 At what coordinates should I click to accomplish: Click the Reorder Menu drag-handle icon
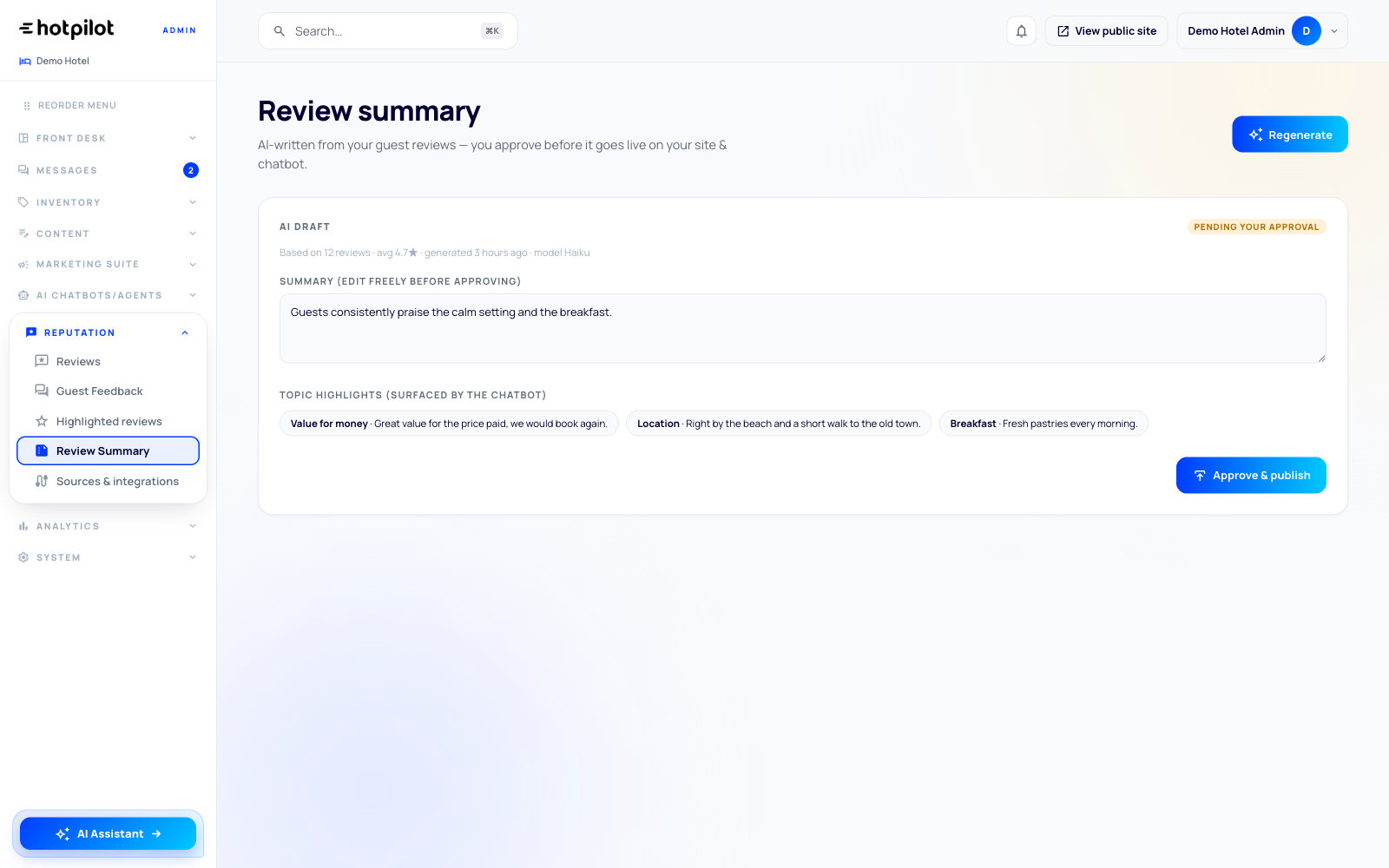click(x=26, y=105)
